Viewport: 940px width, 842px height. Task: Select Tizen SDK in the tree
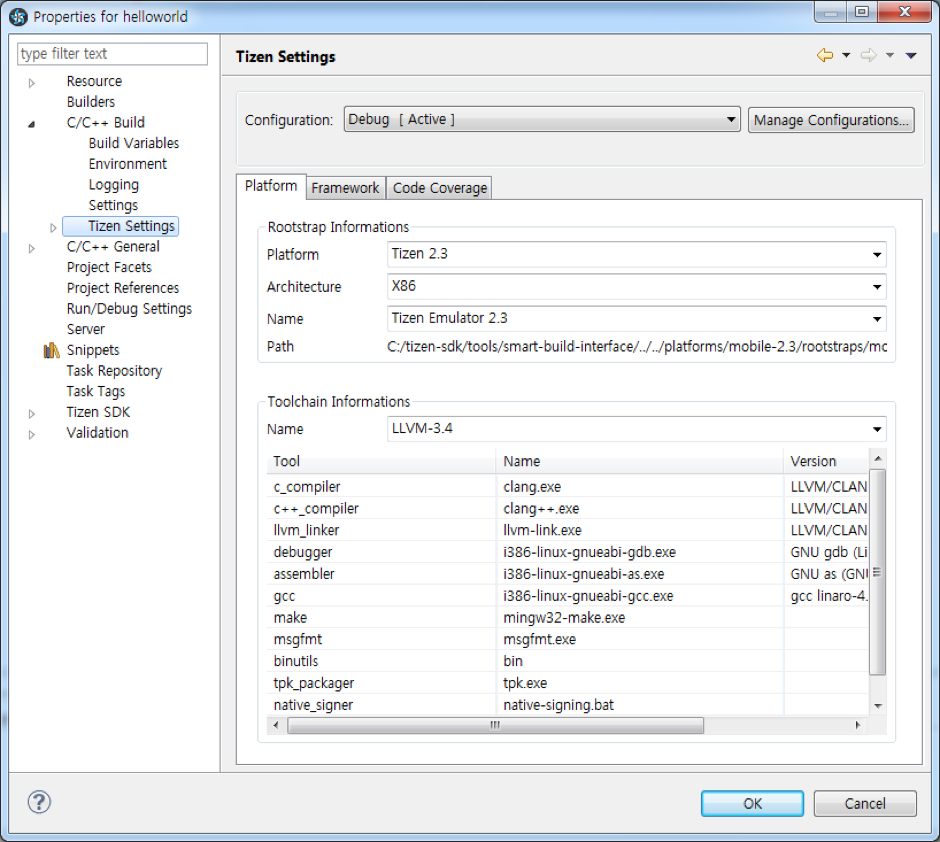point(98,412)
